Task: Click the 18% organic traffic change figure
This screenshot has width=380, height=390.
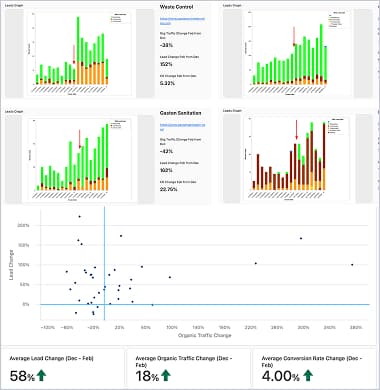Action: click(x=147, y=376)
